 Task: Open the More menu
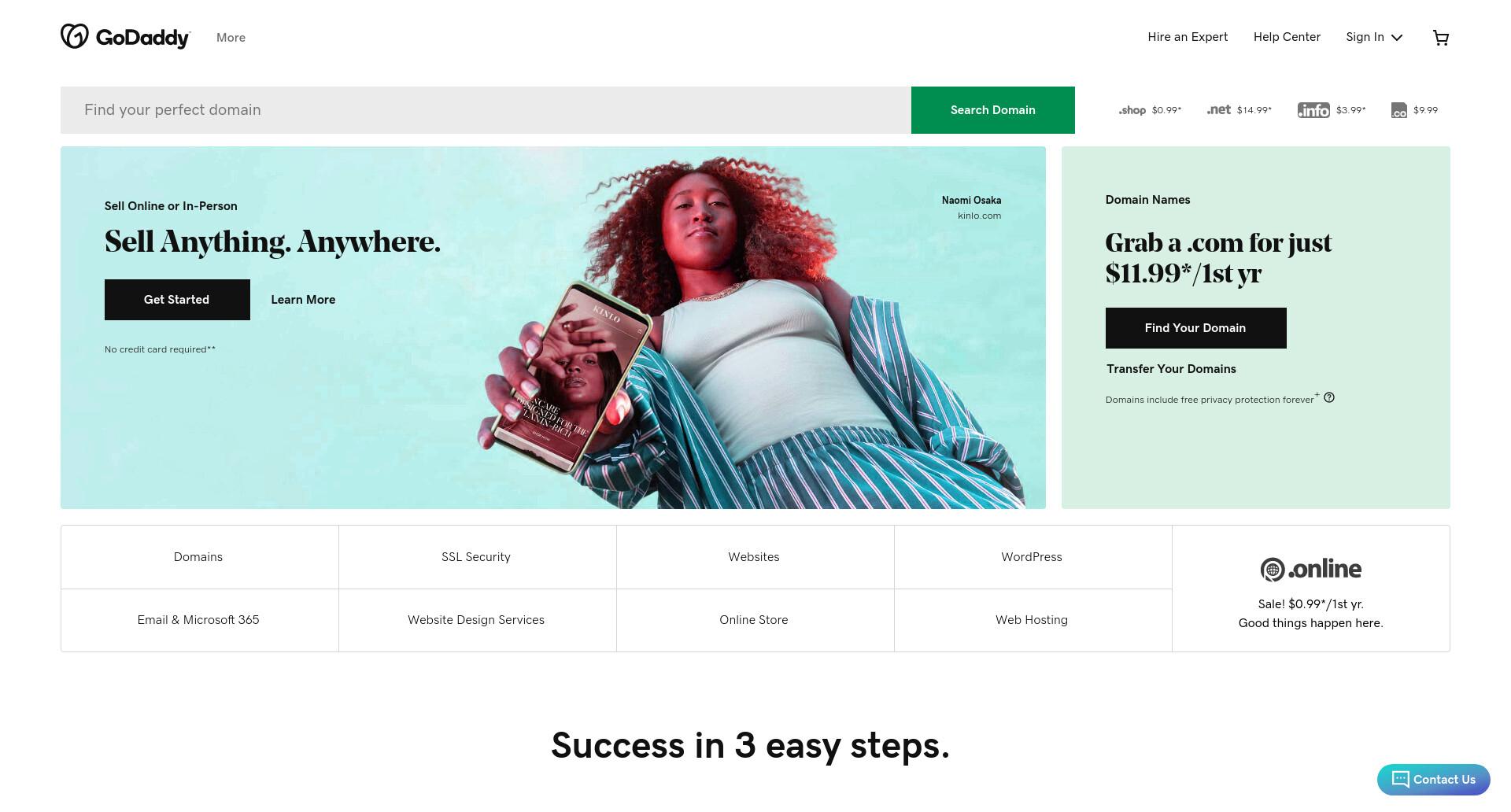(231, 37)
